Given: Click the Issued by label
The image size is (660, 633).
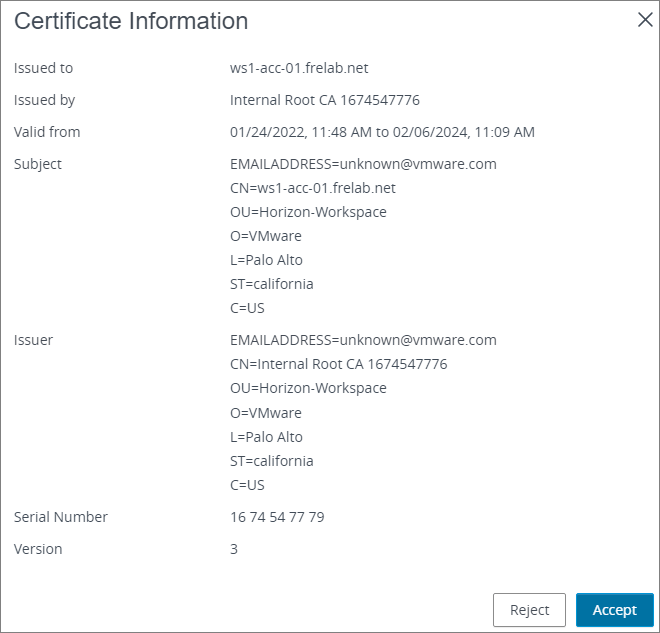Looking at the screenshot, I should [44, 100].
